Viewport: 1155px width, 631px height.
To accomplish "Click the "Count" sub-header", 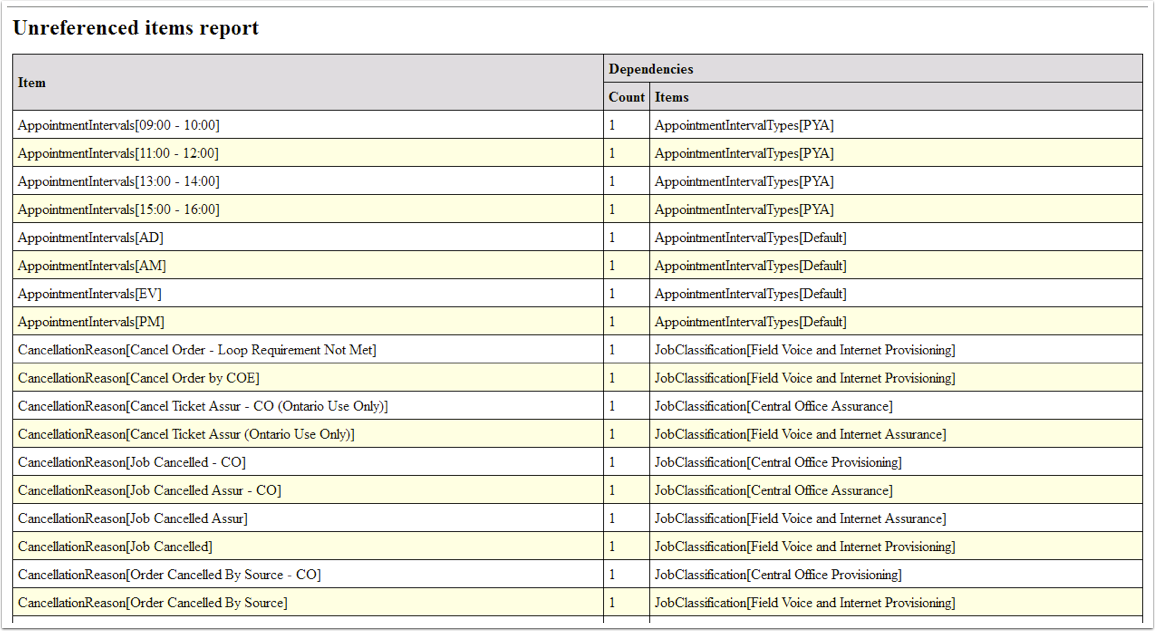I will click(x=626, y=97).
